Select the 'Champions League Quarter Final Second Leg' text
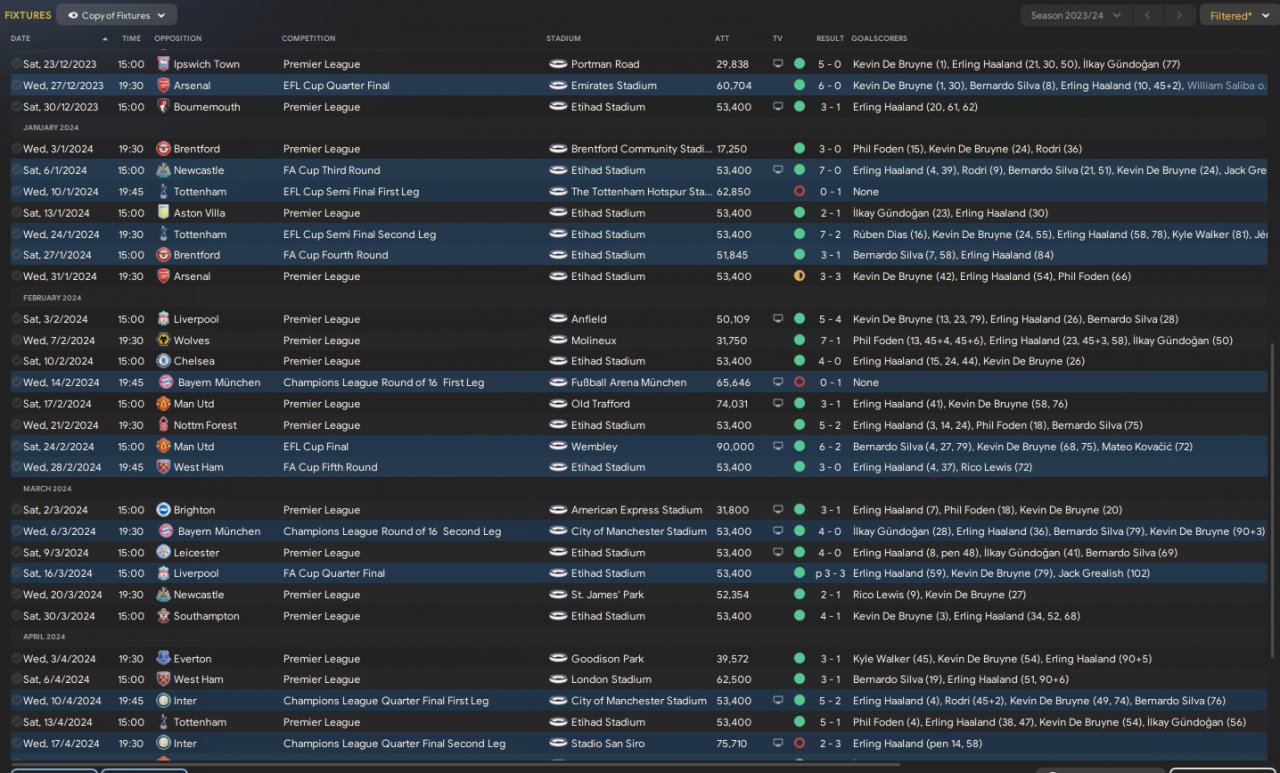Image resolution: width=1280 pixels, height=773 pixels. pyautogui.click(x=394, y=743)
